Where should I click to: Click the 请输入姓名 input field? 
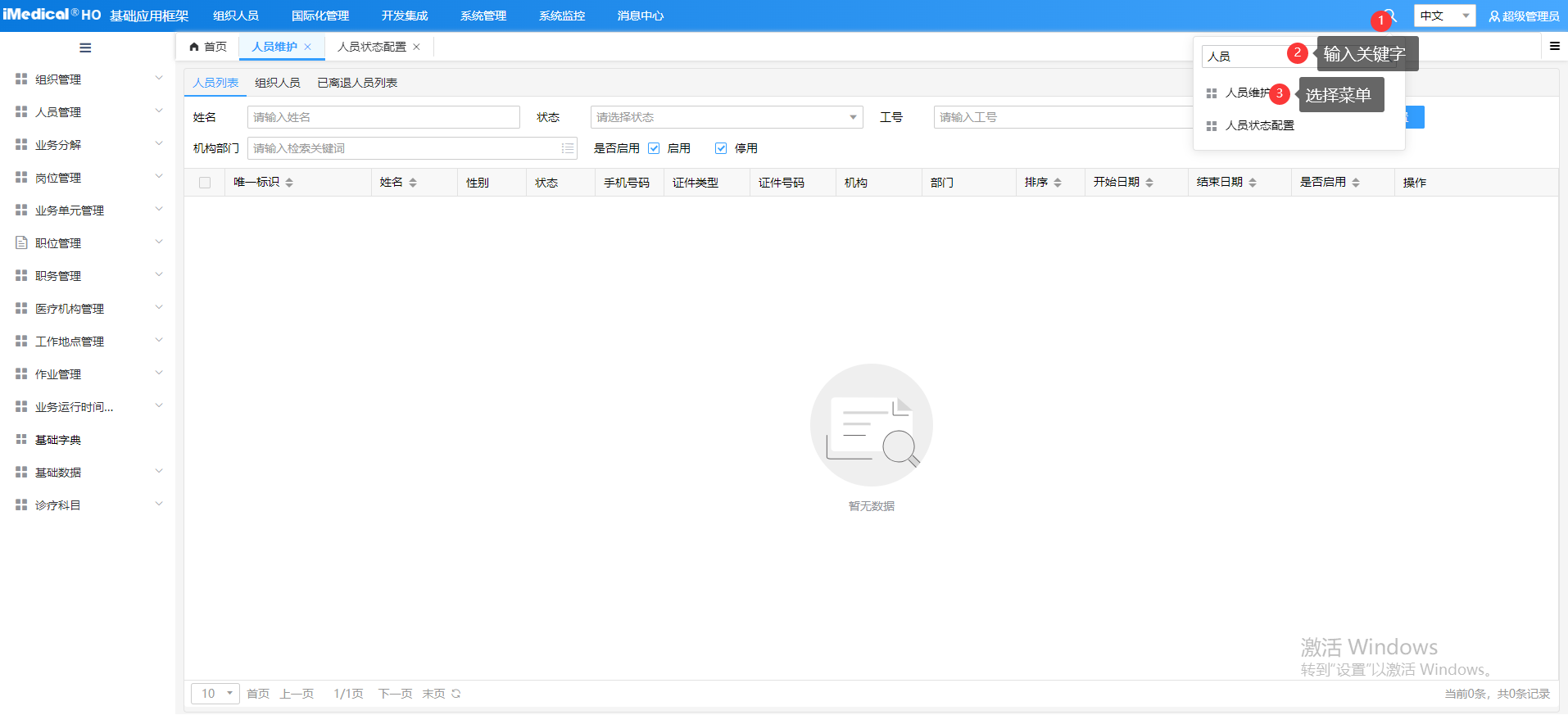[x=383, y=117]
